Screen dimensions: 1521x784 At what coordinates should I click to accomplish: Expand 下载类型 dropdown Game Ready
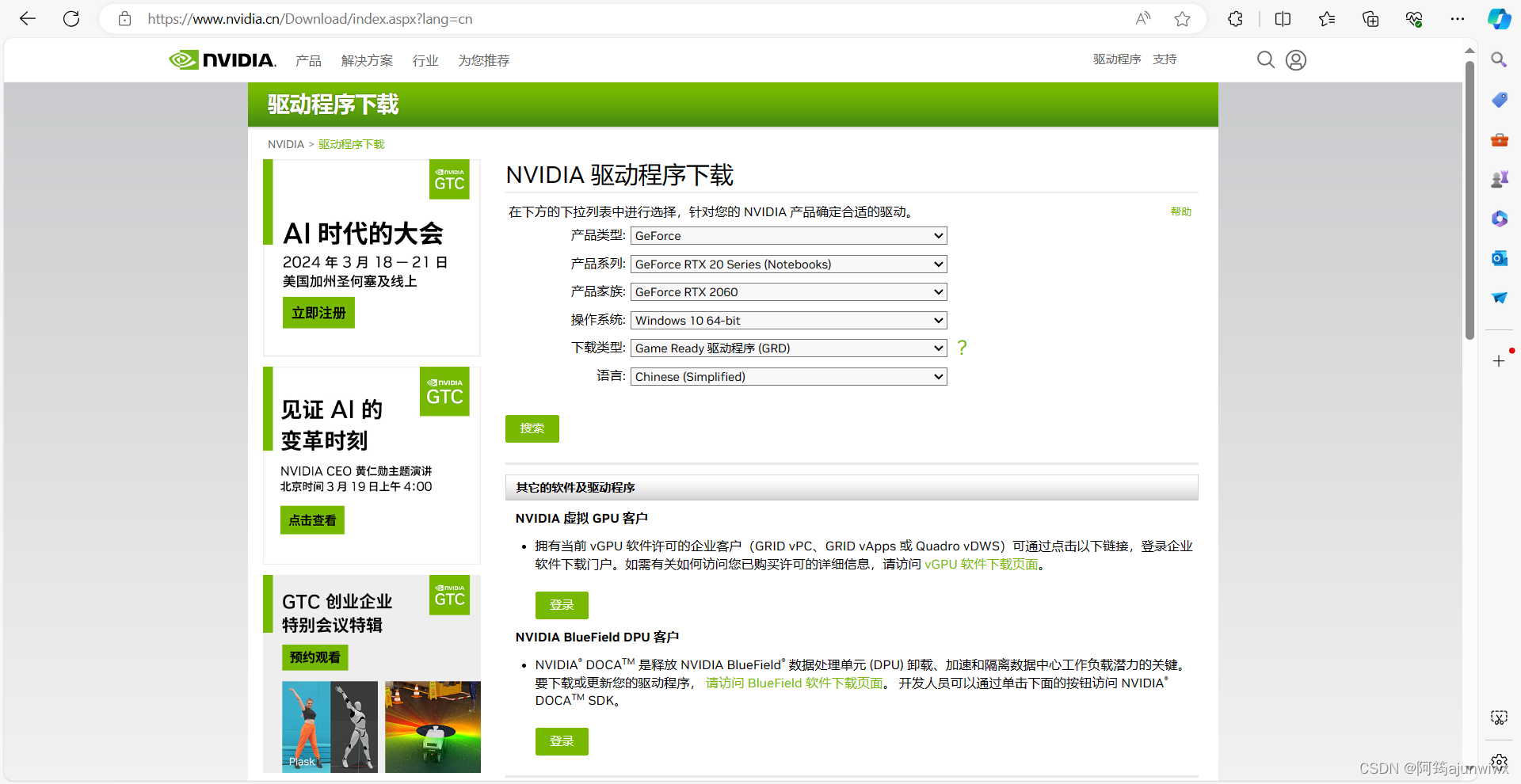pos(789,348)
